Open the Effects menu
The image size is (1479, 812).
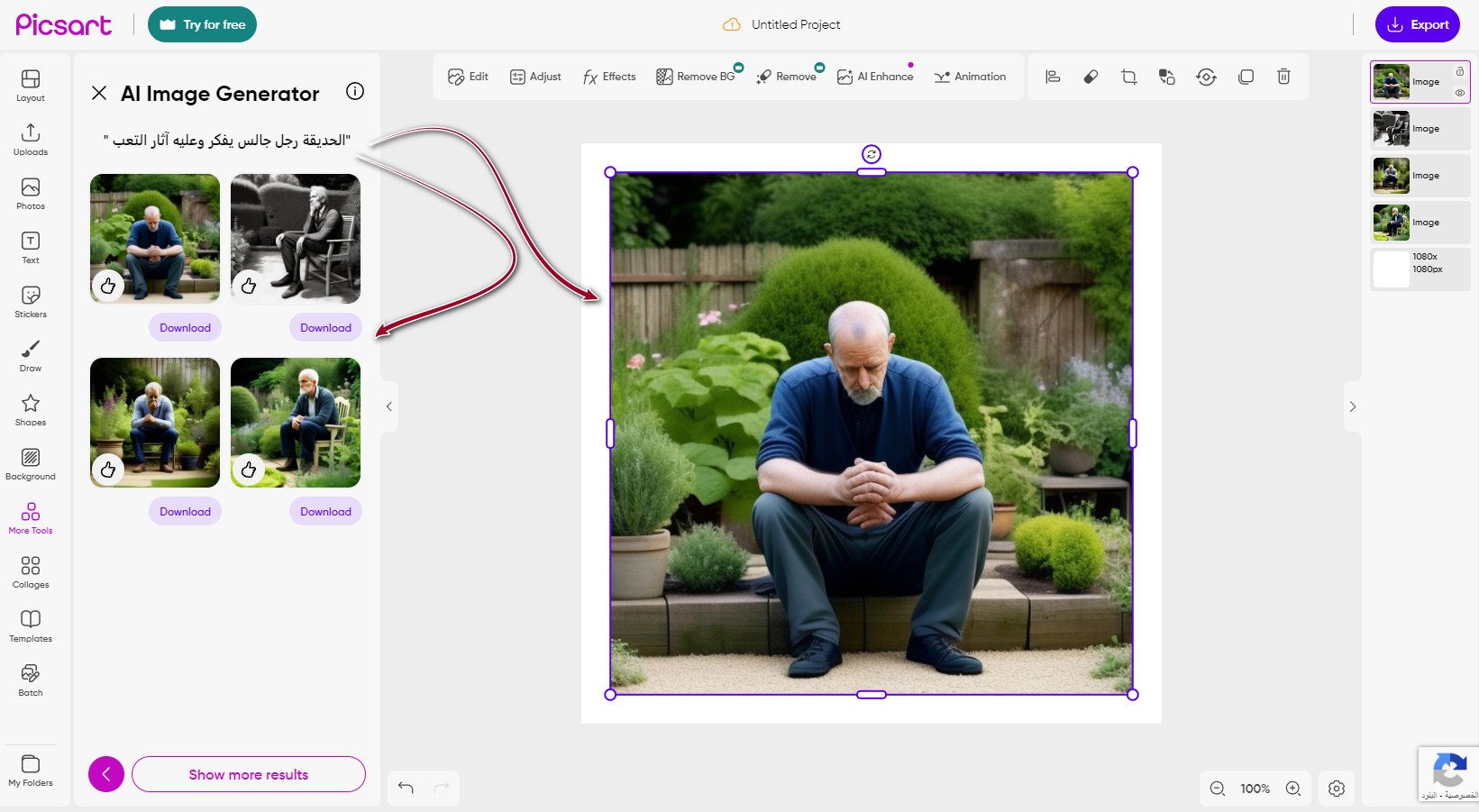click(x=609, y=78)
